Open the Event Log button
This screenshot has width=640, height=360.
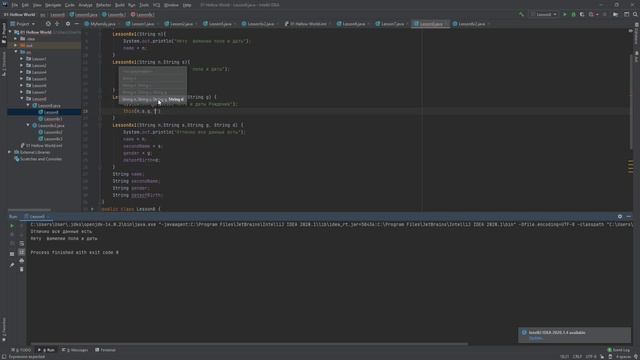619,350
